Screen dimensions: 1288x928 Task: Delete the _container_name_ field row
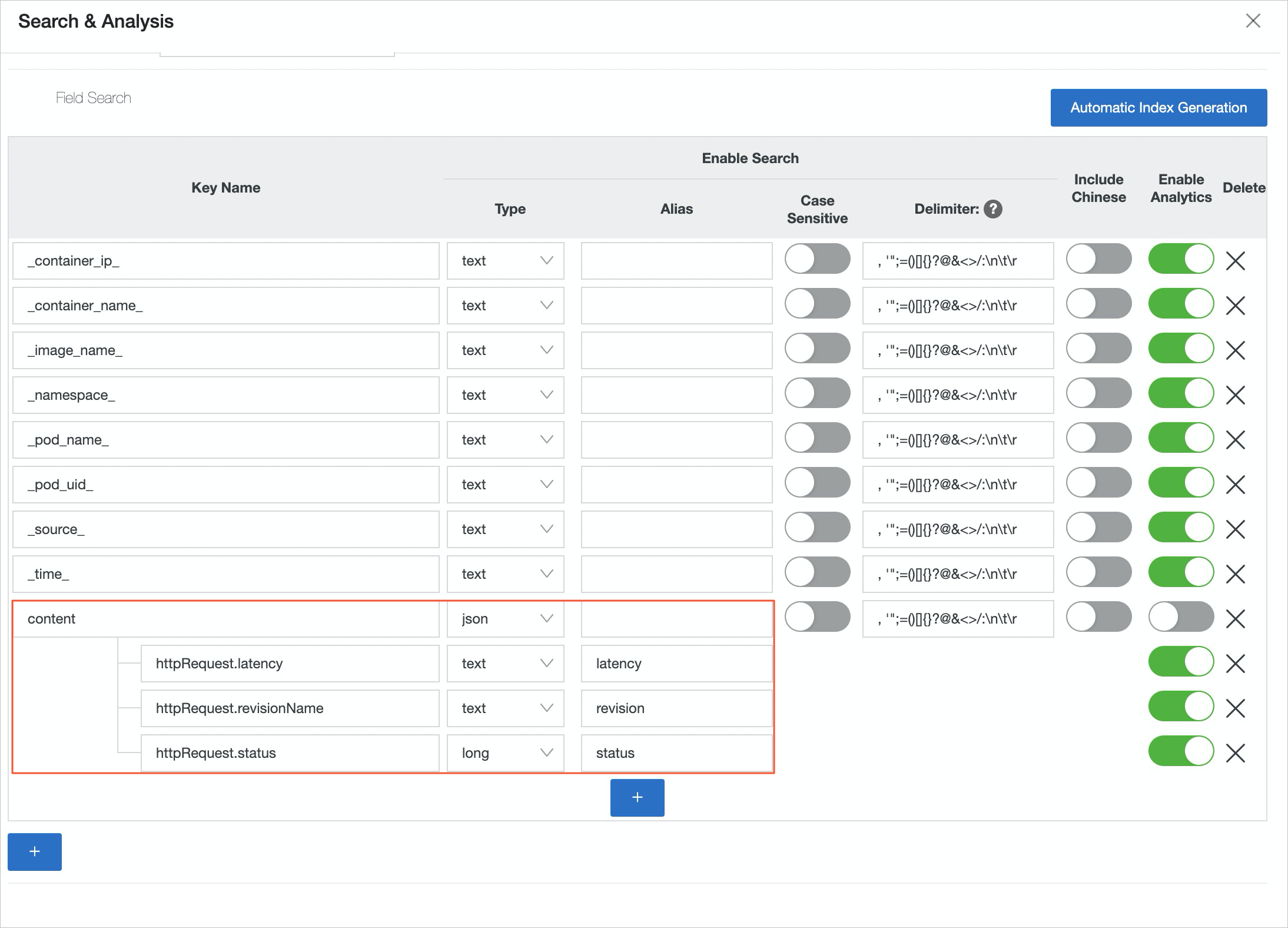1235,305
